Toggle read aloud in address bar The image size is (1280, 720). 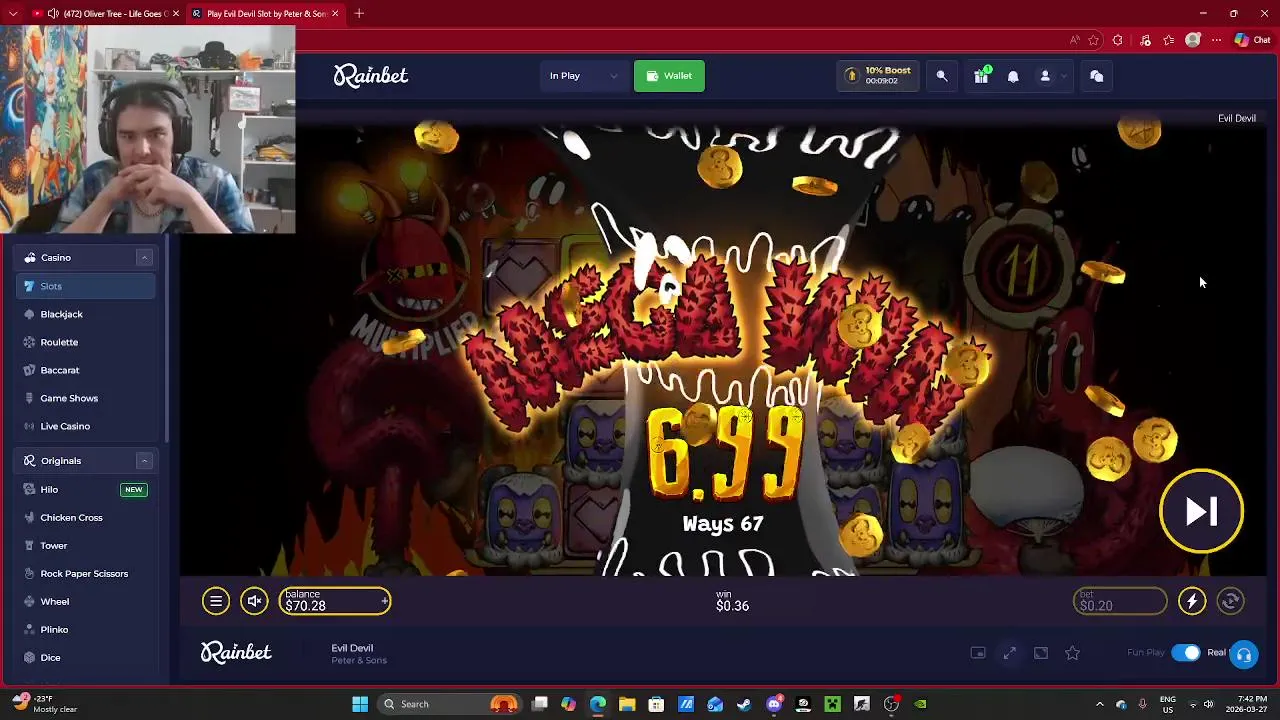pos(1074,40)
